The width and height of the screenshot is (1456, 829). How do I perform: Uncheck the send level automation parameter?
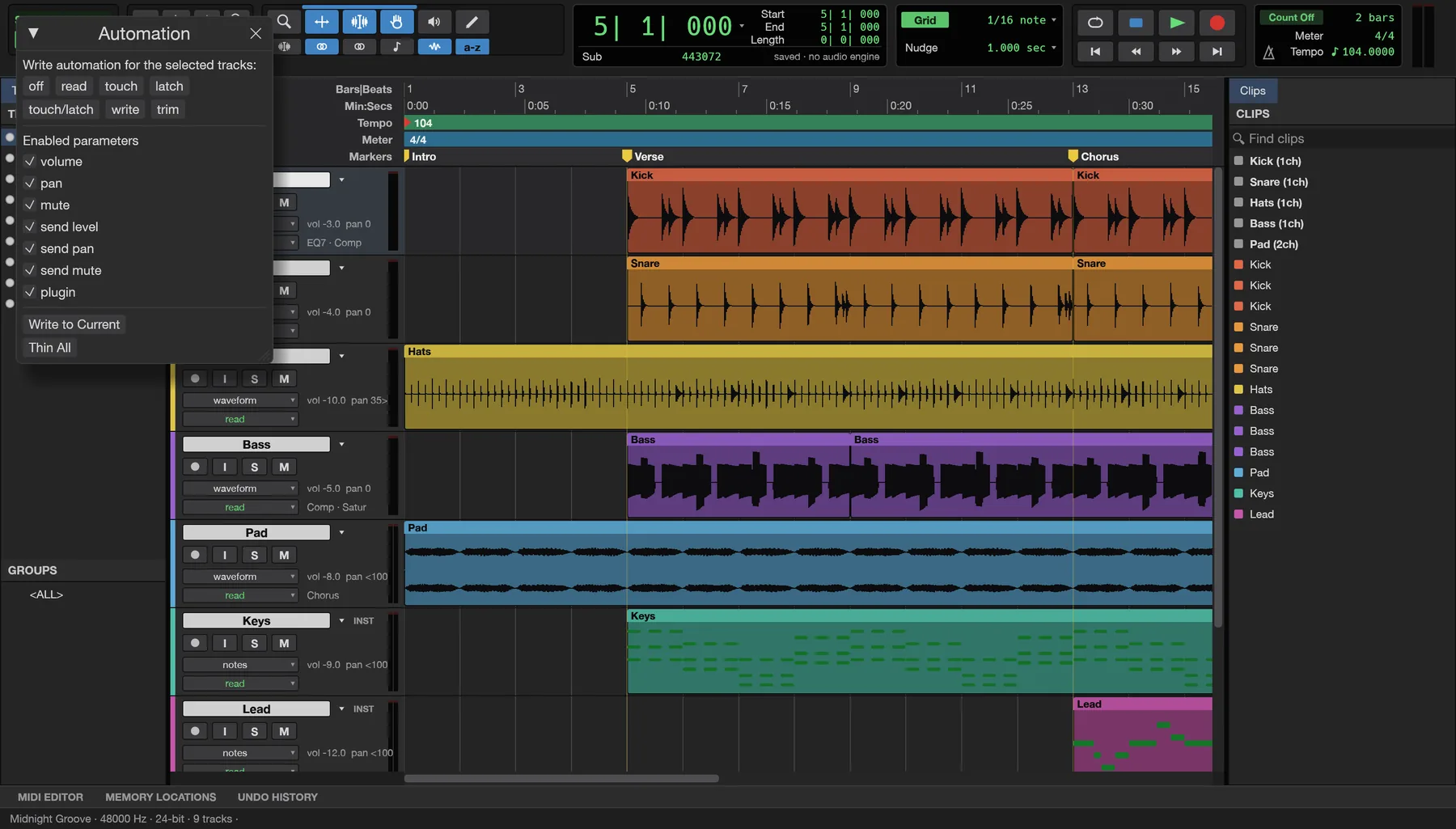click(30, 227)
